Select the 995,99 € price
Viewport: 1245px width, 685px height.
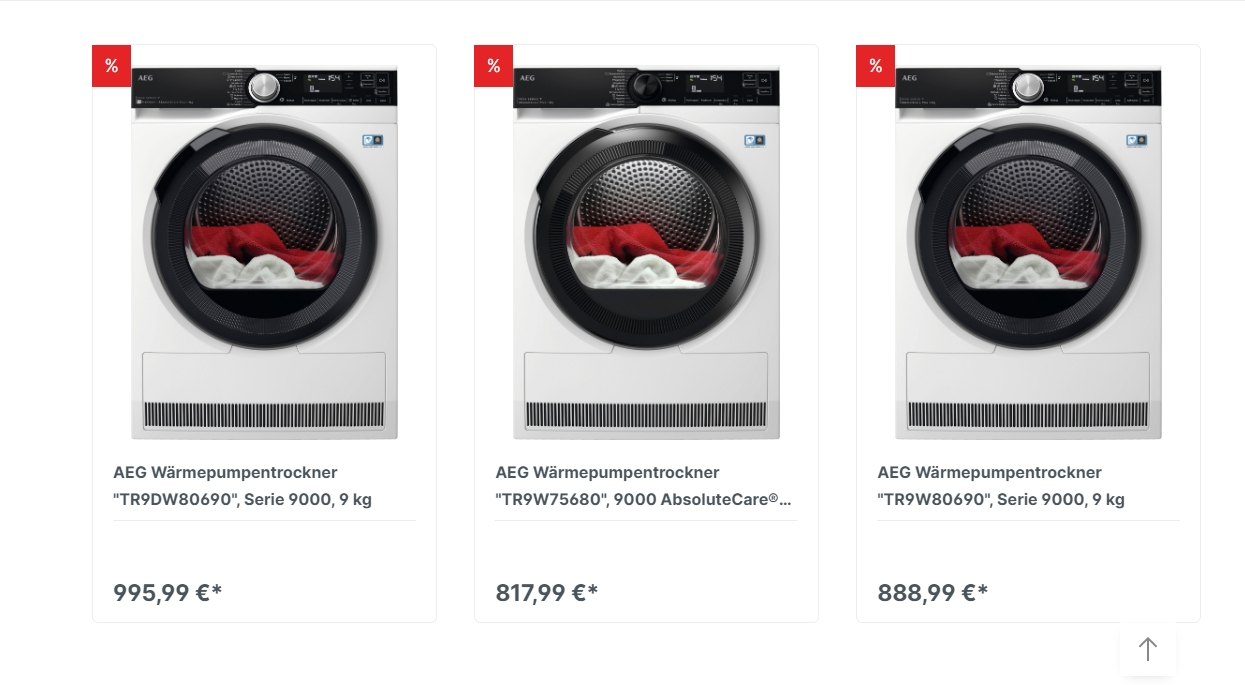(x=168, y=593)
